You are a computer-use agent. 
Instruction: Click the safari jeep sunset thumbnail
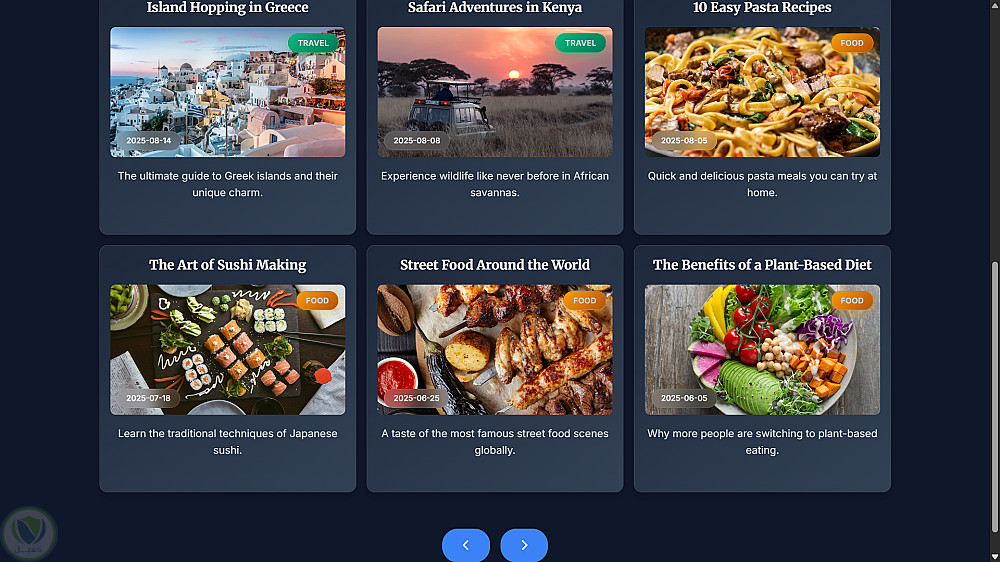pyautogui.click(x=495, y=92)
